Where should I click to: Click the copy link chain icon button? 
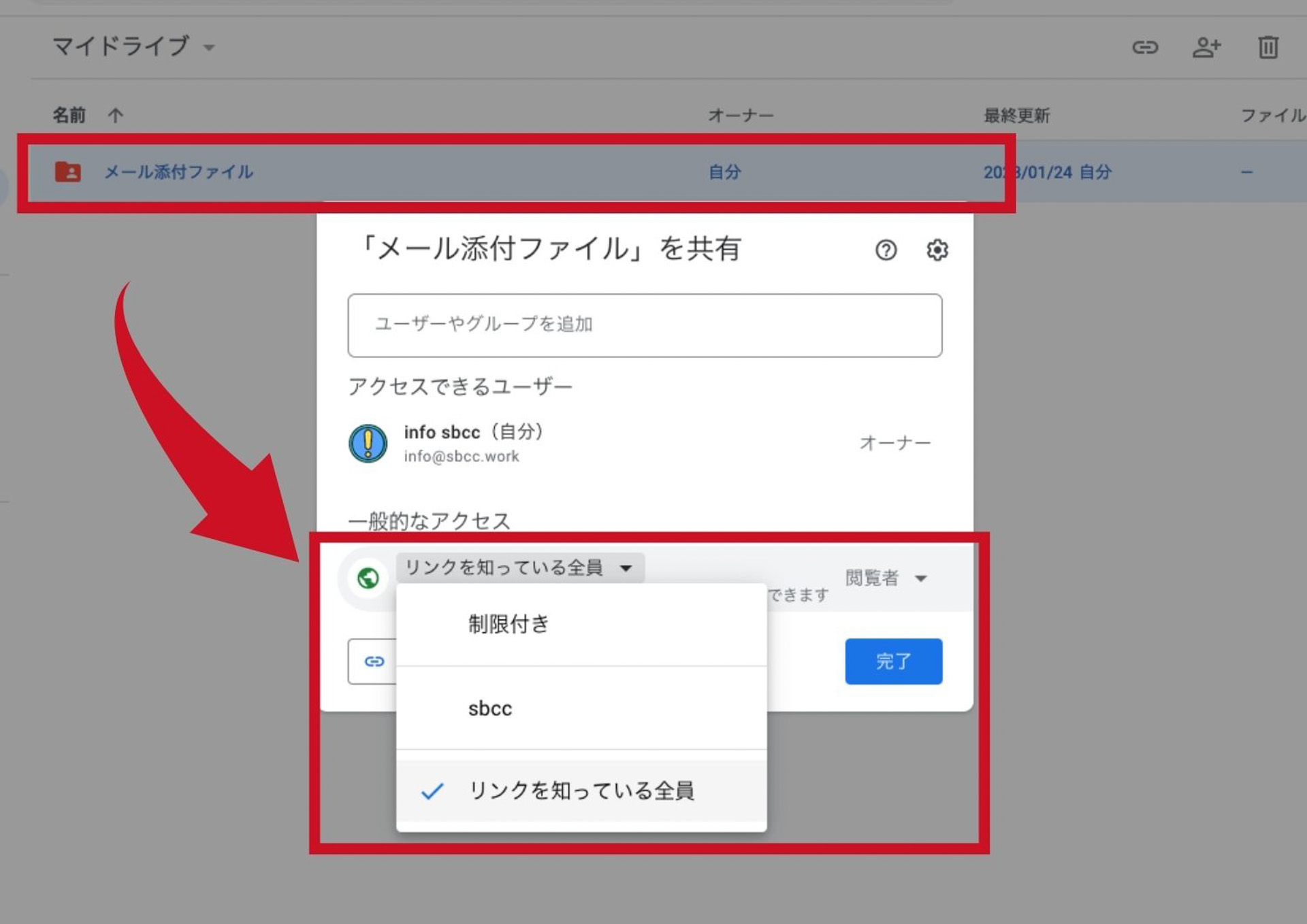pyautogui.click(x=374, y=661)
